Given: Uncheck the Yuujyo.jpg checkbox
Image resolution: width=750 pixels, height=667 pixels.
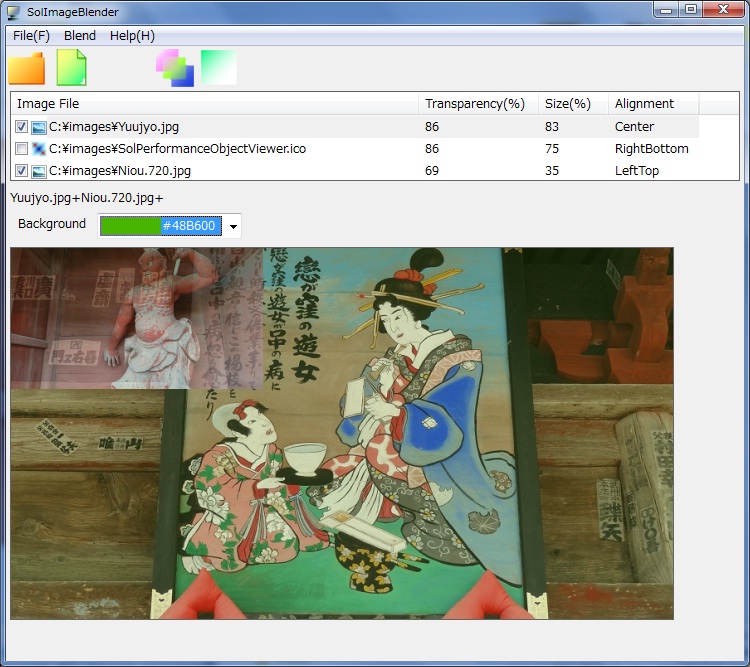Looking at the screenshot, I should 21,127.
